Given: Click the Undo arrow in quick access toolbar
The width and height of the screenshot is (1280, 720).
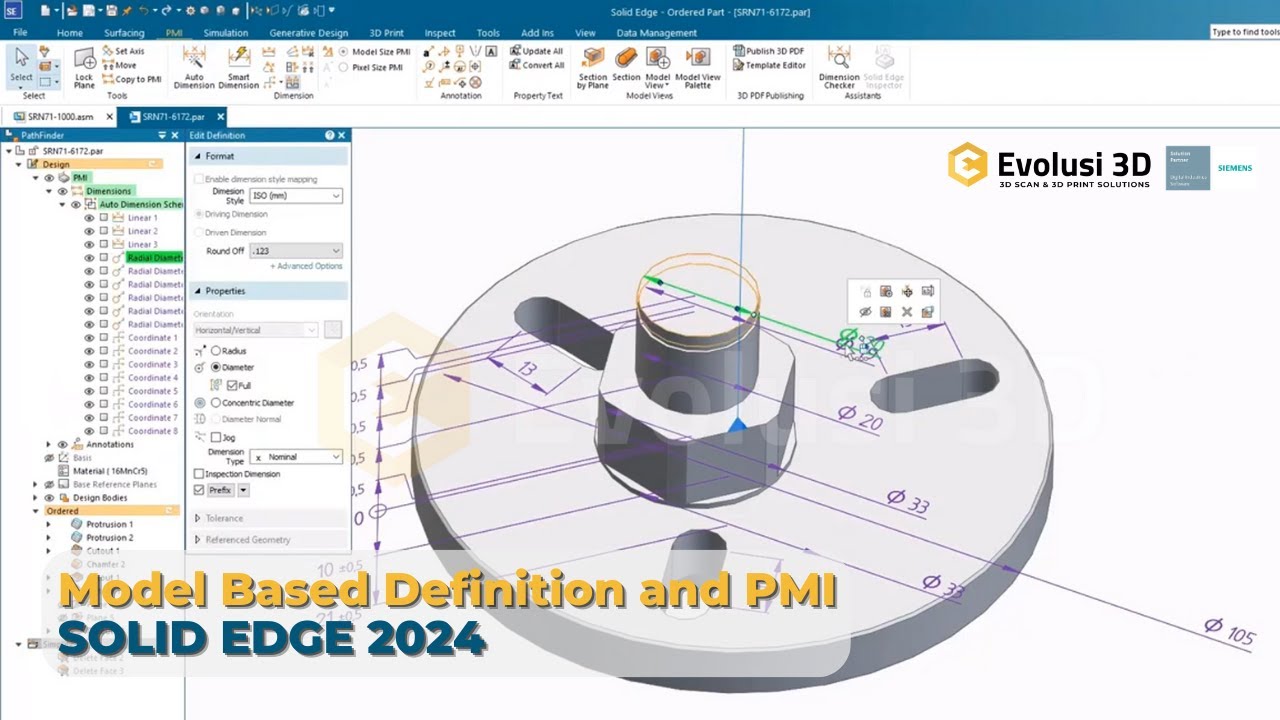Looking at the screenshot, I should point(144,10).
